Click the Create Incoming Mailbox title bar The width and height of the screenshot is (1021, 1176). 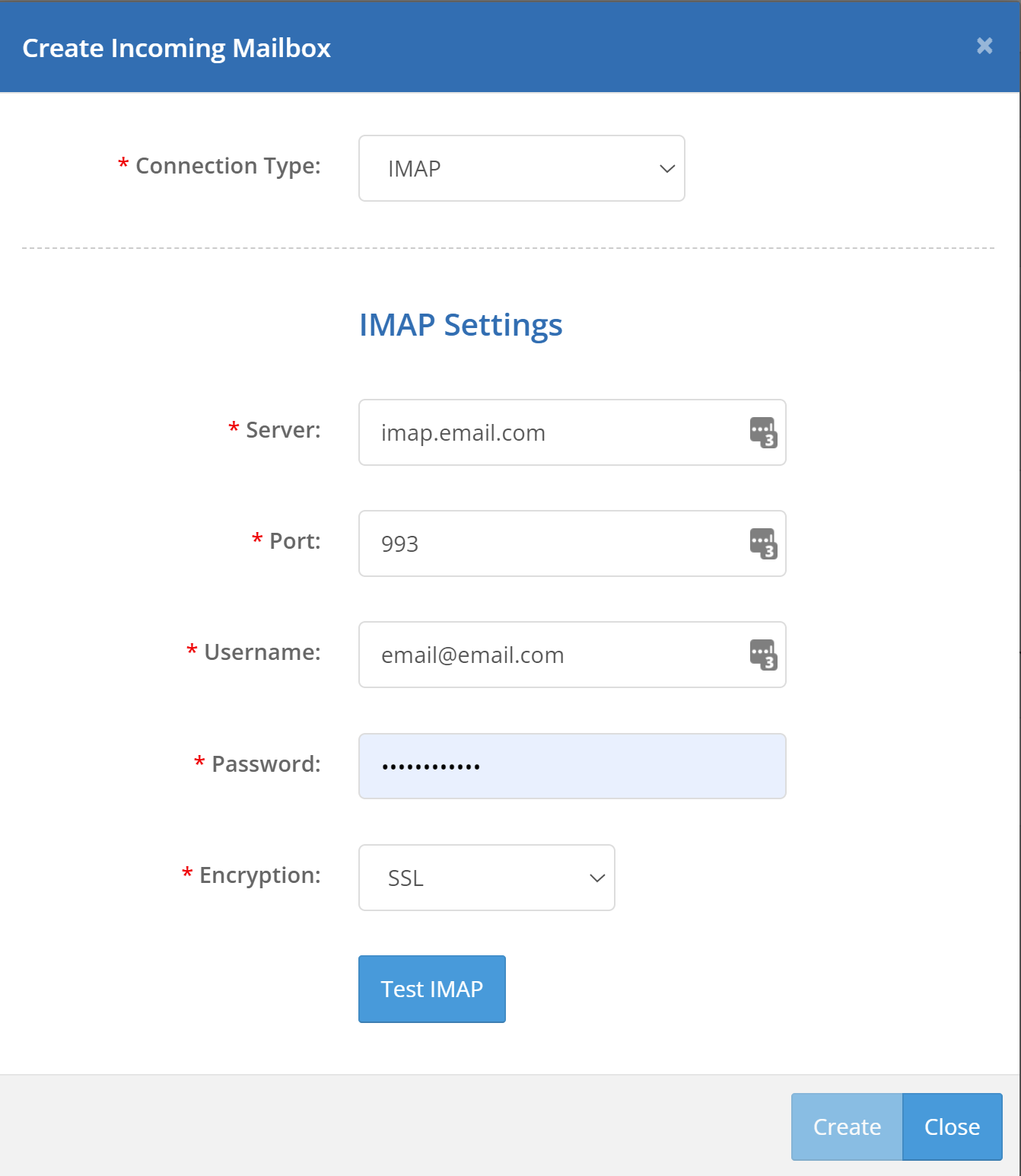tap(177, 47)
